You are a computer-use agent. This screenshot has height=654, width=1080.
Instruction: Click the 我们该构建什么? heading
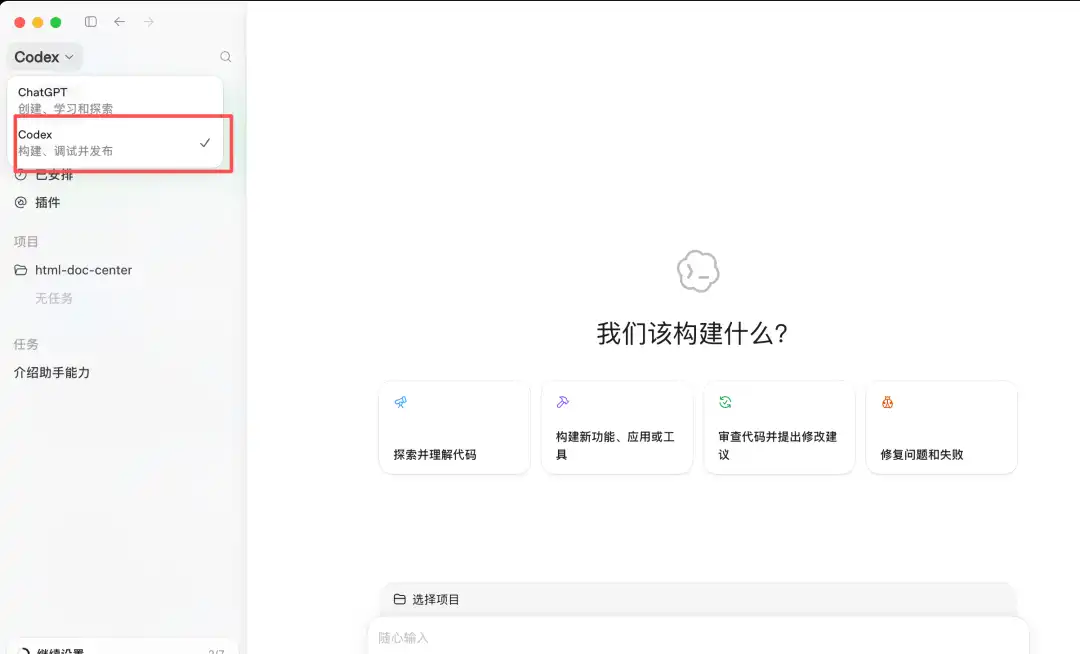coord(692,334)
